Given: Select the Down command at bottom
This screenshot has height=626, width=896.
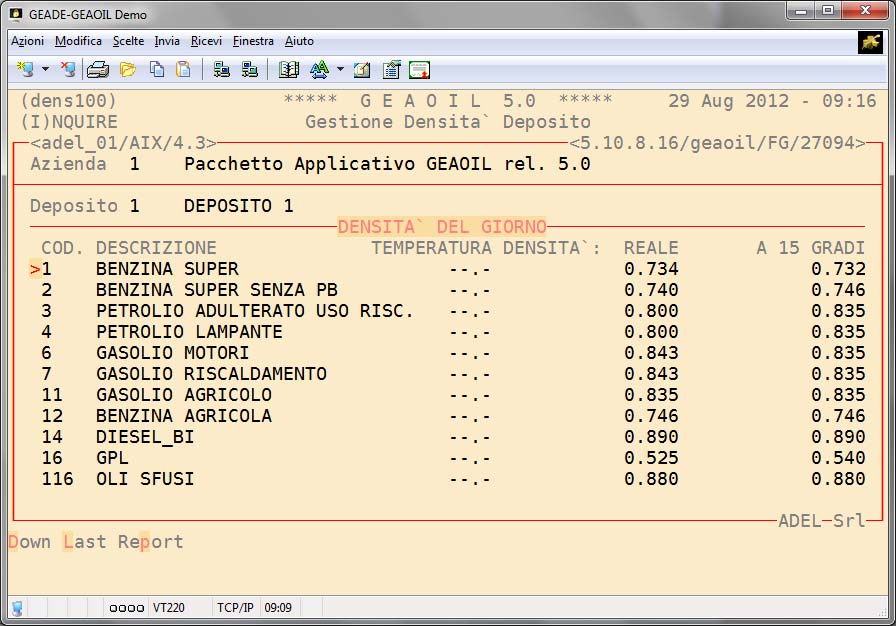Looking at the screenshot, I should pyautogui.click(x=30, y=542).
